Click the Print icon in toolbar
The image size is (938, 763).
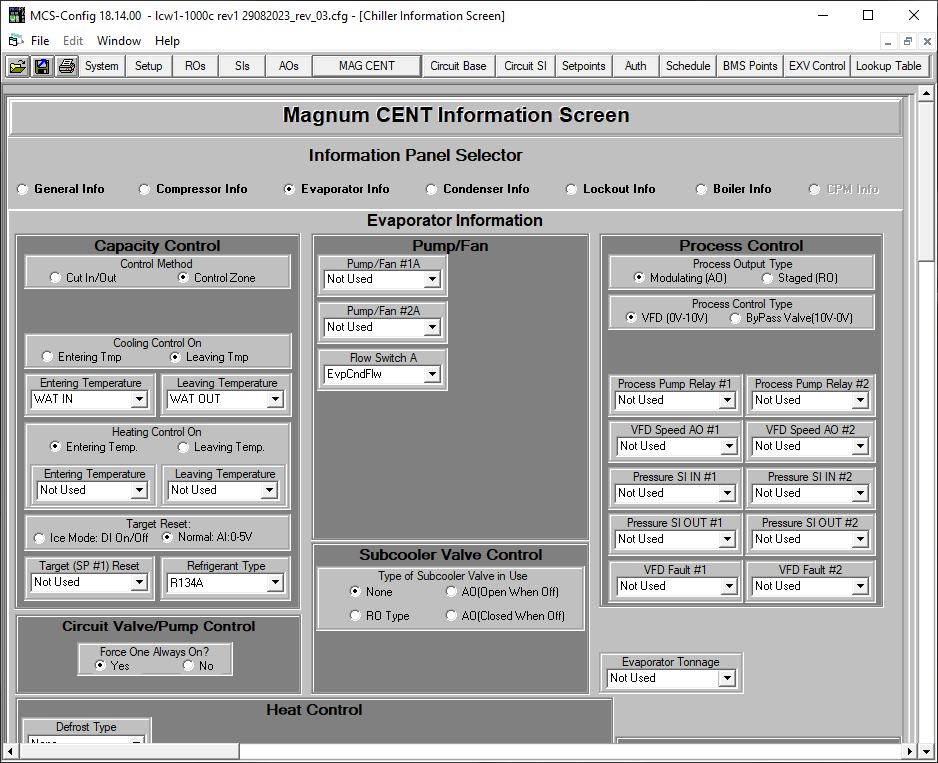point(66,66)
